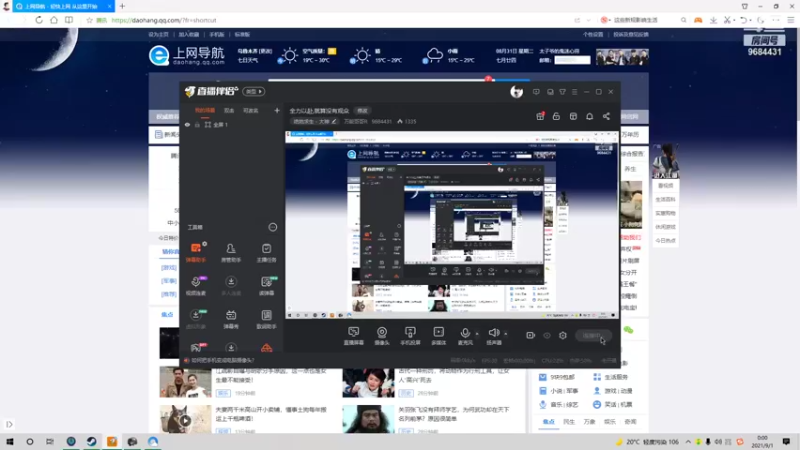Expand the undo history dropdown in the browser toolbar
The image size is (800, 450).
point(751,20)
